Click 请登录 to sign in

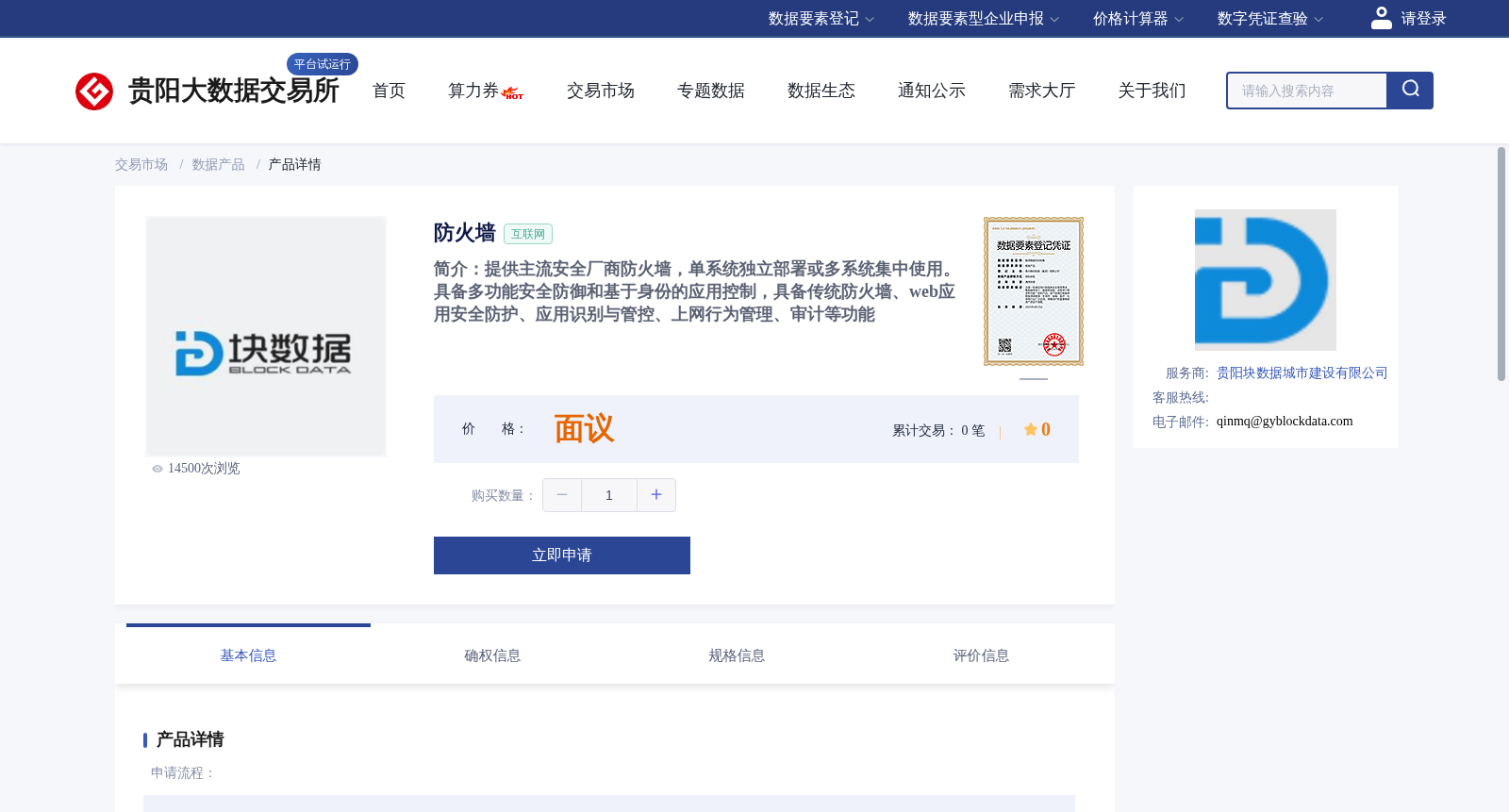pyautogui.click(x=1423, y=19)
